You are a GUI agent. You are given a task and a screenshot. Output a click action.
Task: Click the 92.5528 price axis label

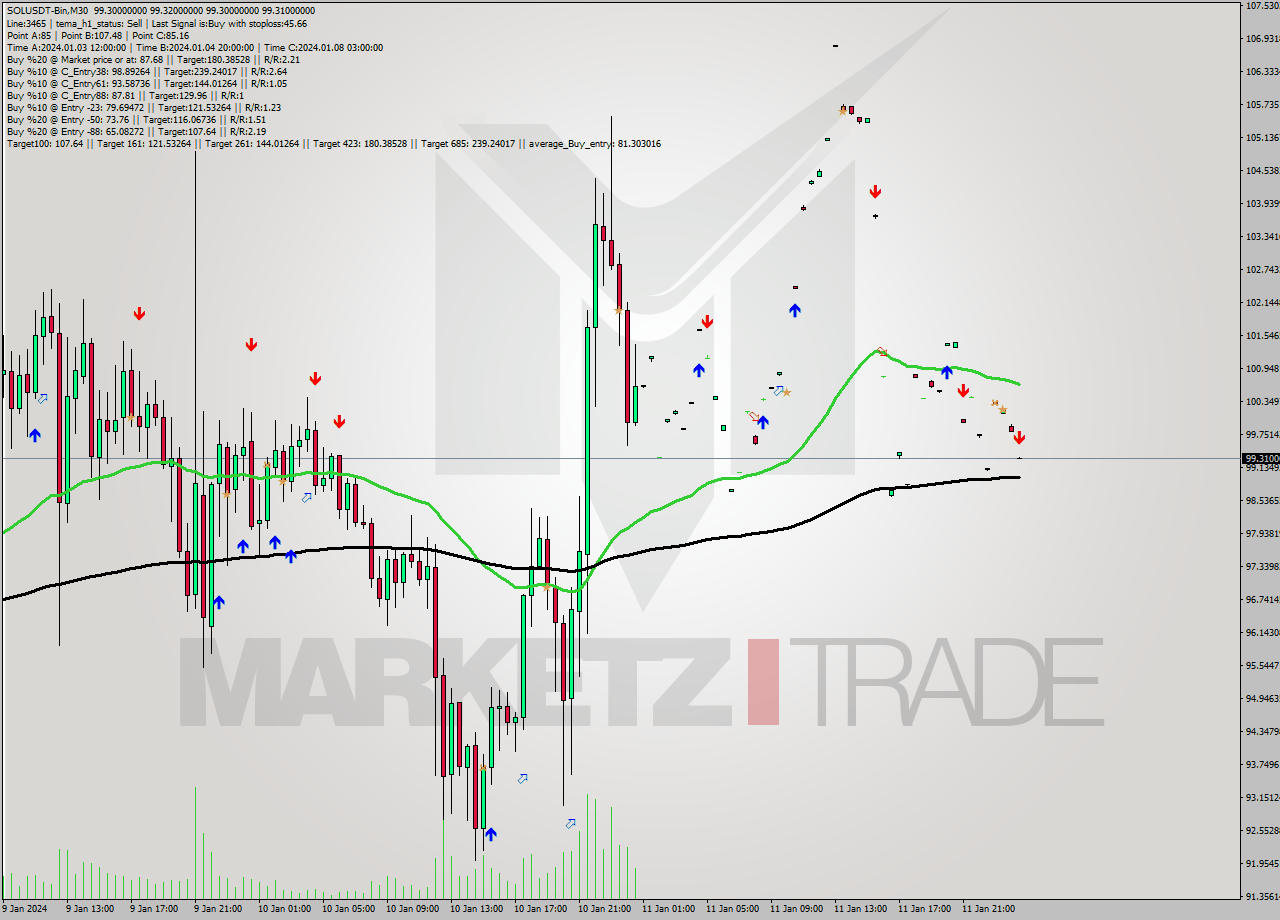tap(1262, 830)
